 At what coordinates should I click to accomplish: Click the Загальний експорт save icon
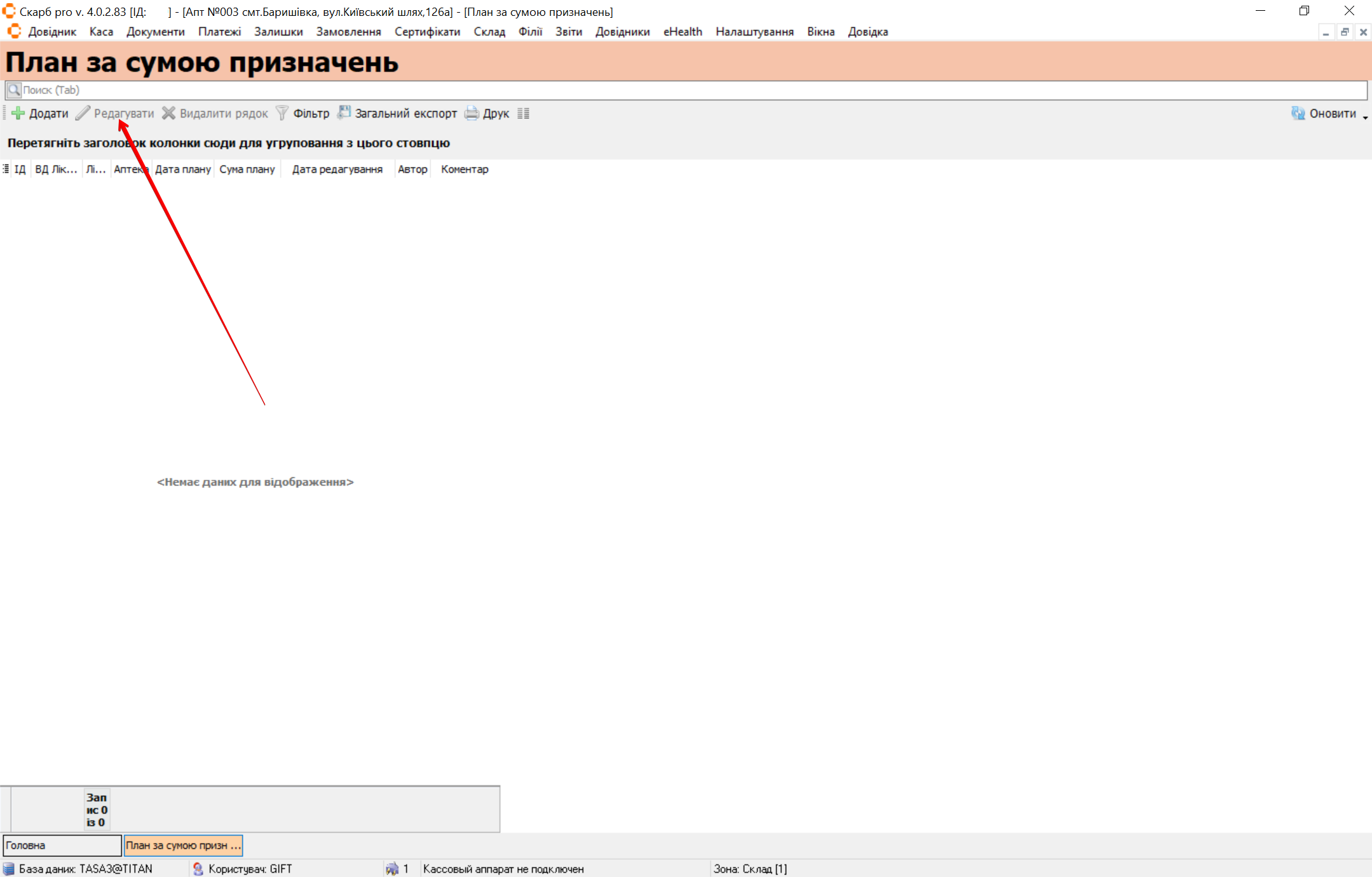click(x=344, y=112)
